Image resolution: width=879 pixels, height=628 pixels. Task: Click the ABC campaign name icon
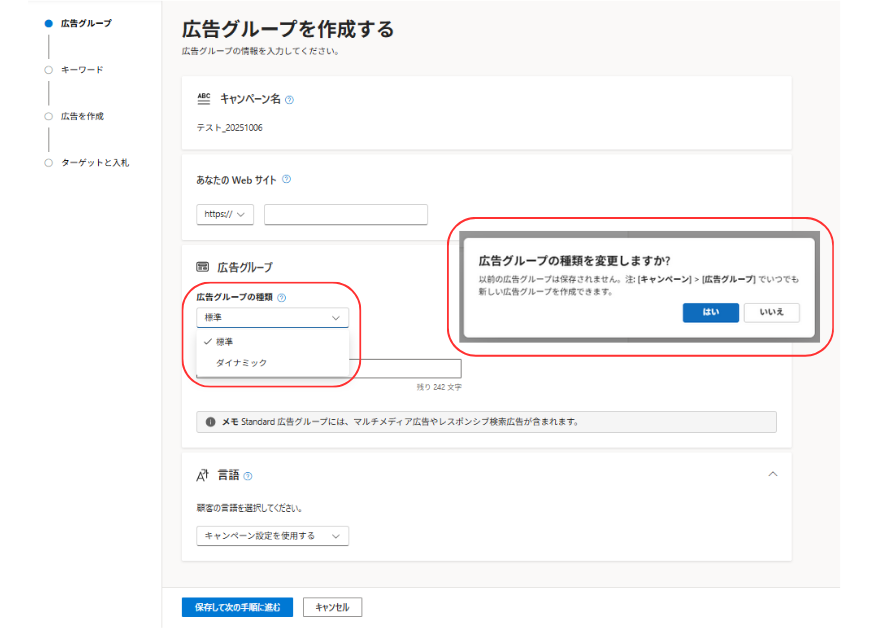coord(204,99)
